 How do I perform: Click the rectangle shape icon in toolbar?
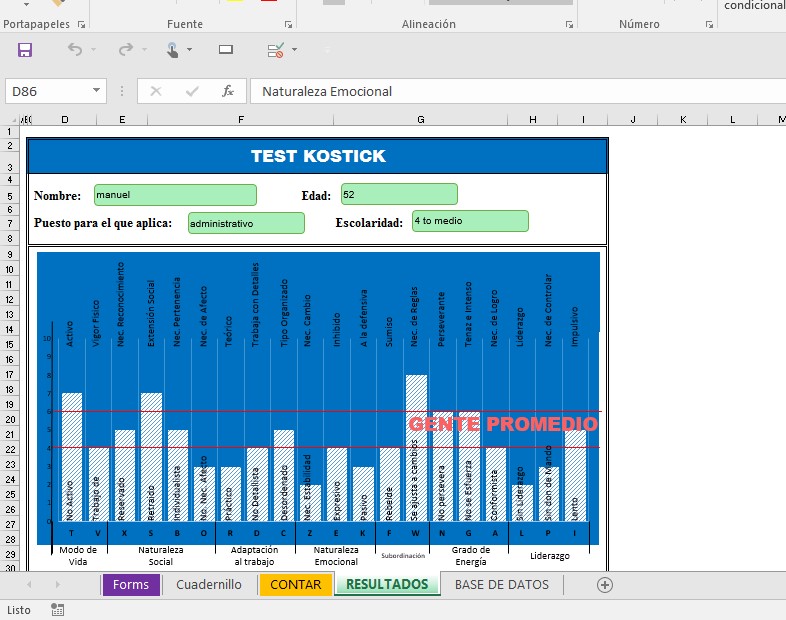coord(226,49)
